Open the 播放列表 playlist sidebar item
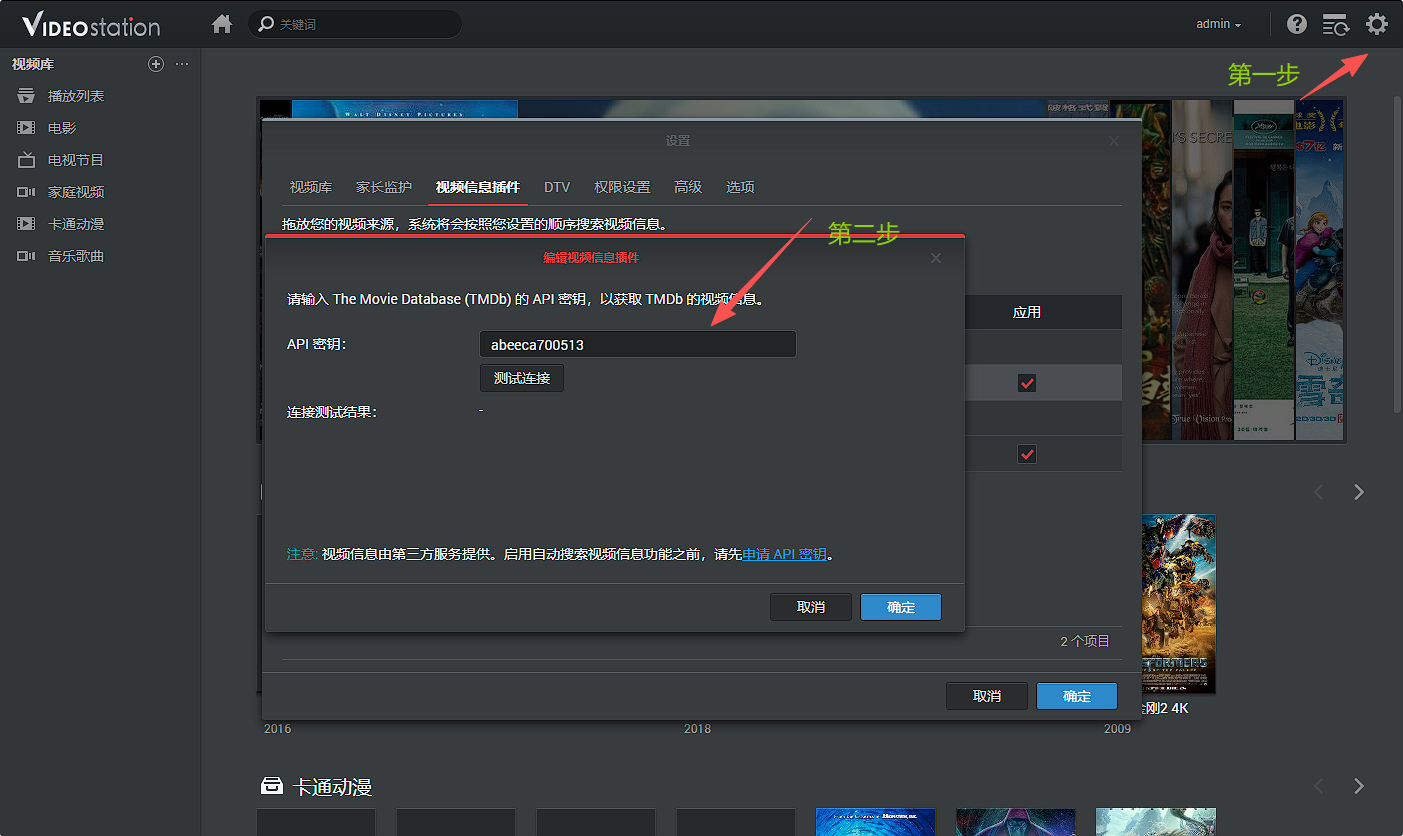Image resolution: width=1403 pixels, height=836 pixels. (76, 96)
